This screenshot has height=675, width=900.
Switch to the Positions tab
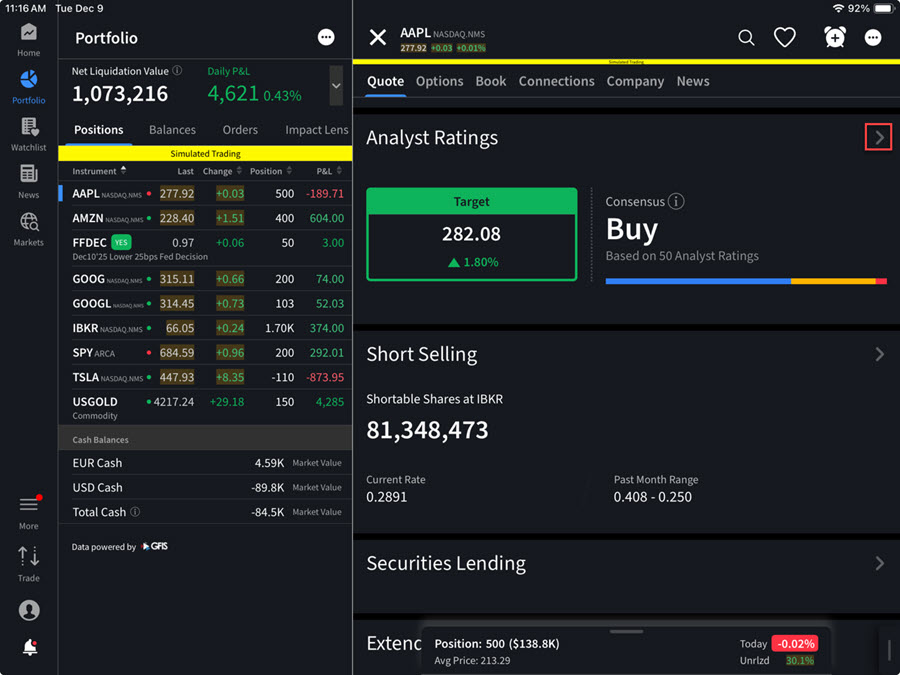pyautogui.click(x=99, y=130)
